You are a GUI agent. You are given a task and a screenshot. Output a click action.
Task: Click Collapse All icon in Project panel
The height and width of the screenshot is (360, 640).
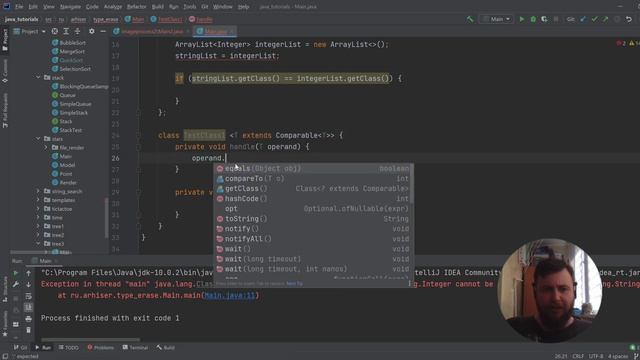[77, 31]
